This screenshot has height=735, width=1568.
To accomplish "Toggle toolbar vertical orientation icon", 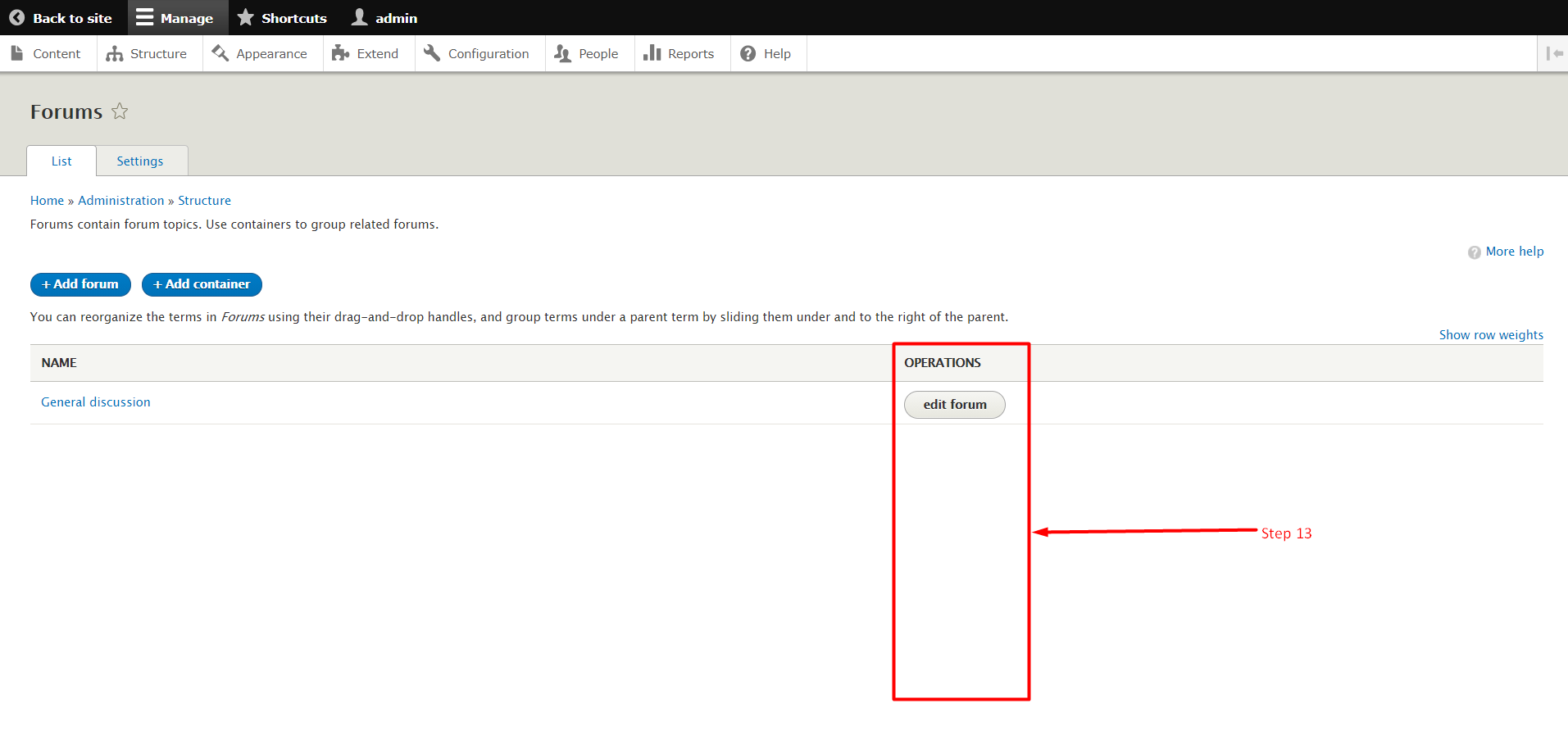I will pos(1553,53).
